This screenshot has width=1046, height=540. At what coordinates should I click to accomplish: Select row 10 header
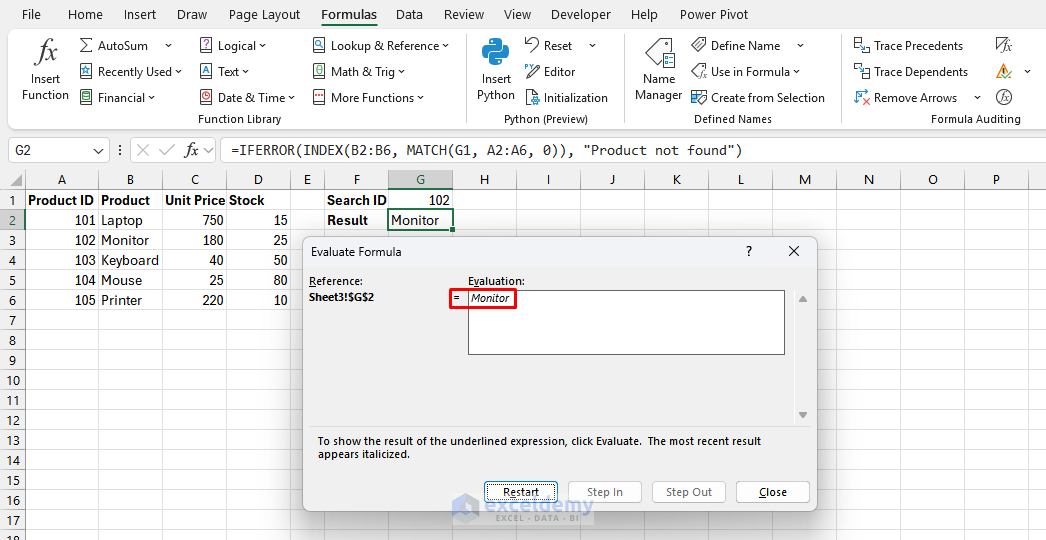click(13, 380)
